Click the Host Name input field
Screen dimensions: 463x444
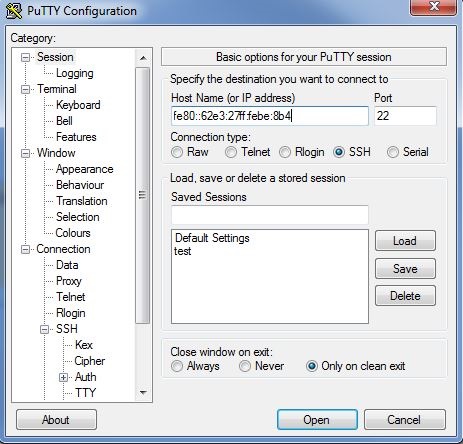(270, 116)
